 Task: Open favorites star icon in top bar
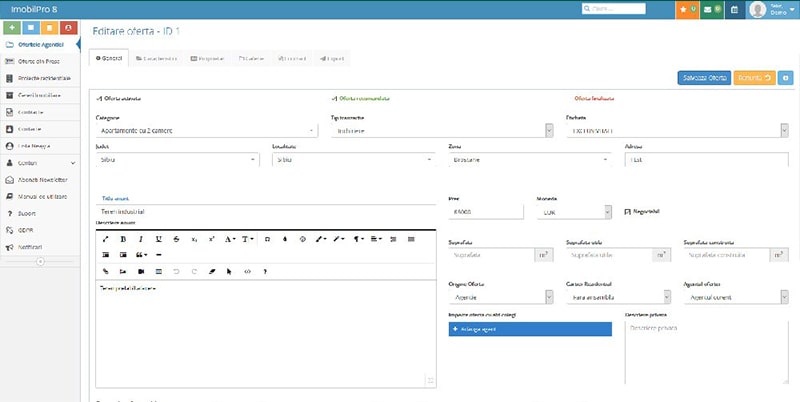click(x=687, y=10)
